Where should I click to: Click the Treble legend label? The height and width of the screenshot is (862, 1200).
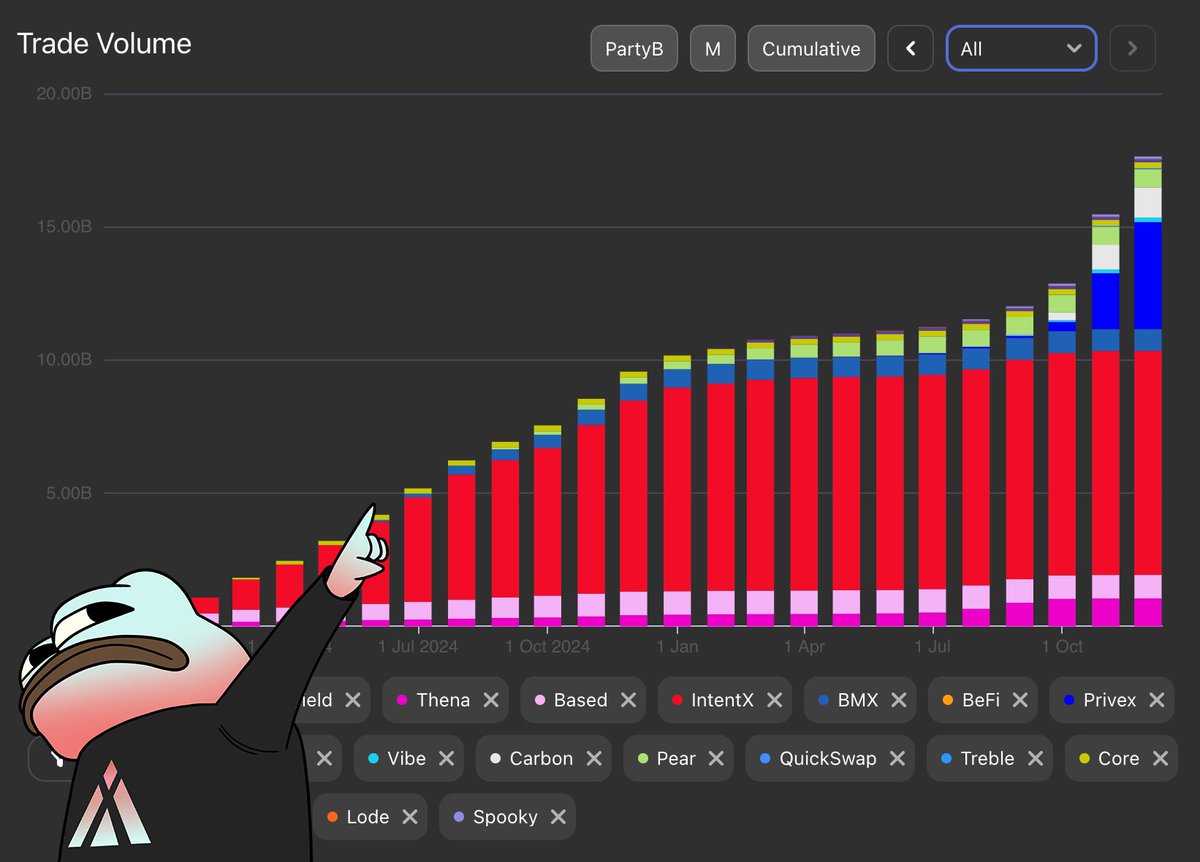(x=987, y=759)
